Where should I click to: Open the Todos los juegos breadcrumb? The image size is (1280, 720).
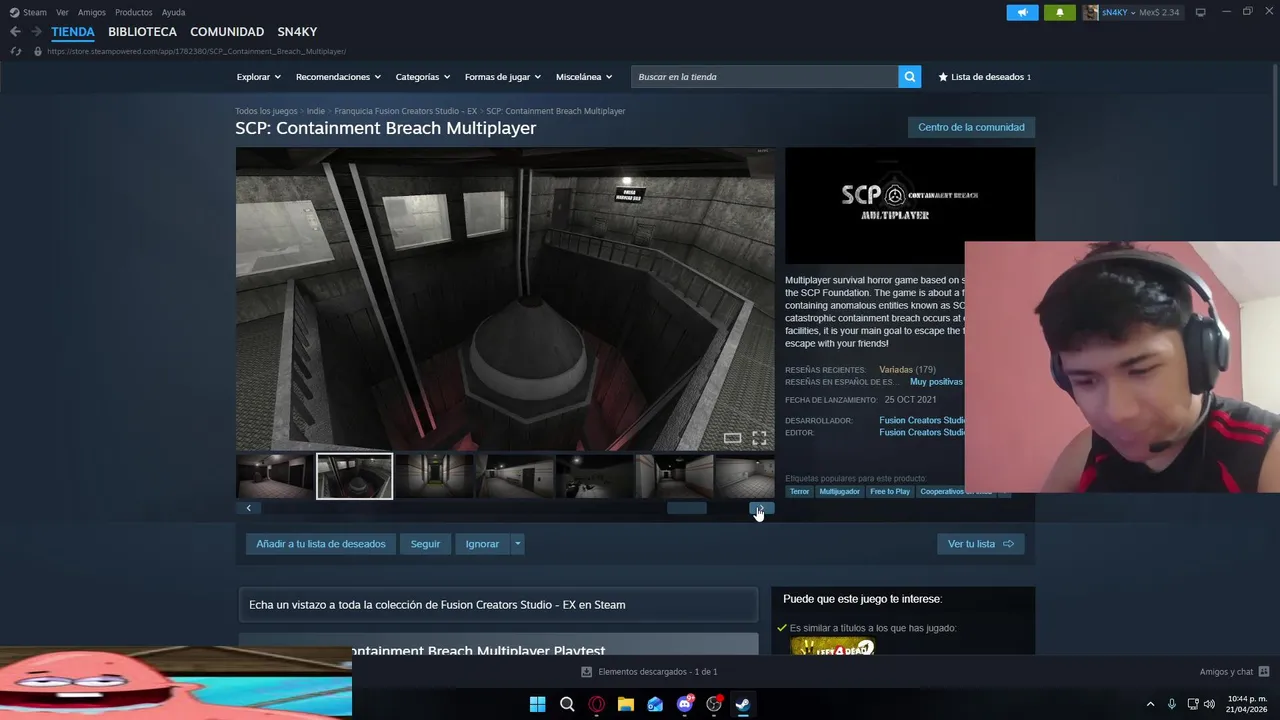pyautogui.click(x=266, y=111)
